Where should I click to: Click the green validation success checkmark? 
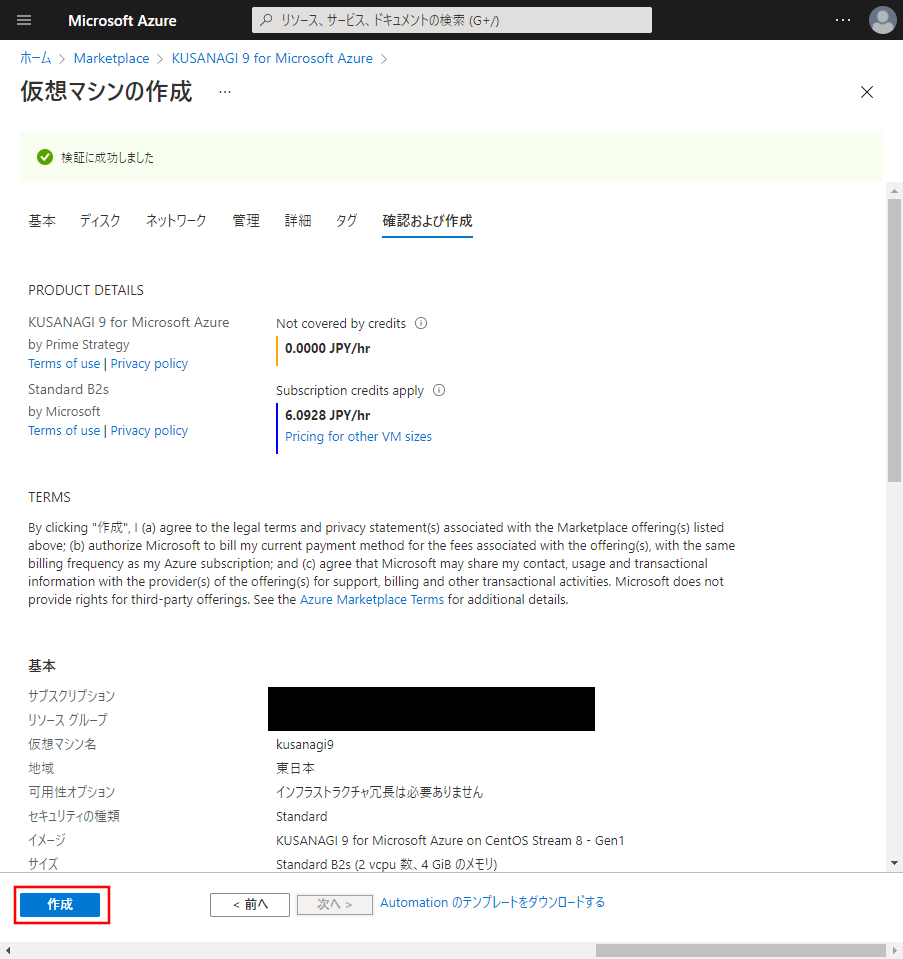pos(45,157)
